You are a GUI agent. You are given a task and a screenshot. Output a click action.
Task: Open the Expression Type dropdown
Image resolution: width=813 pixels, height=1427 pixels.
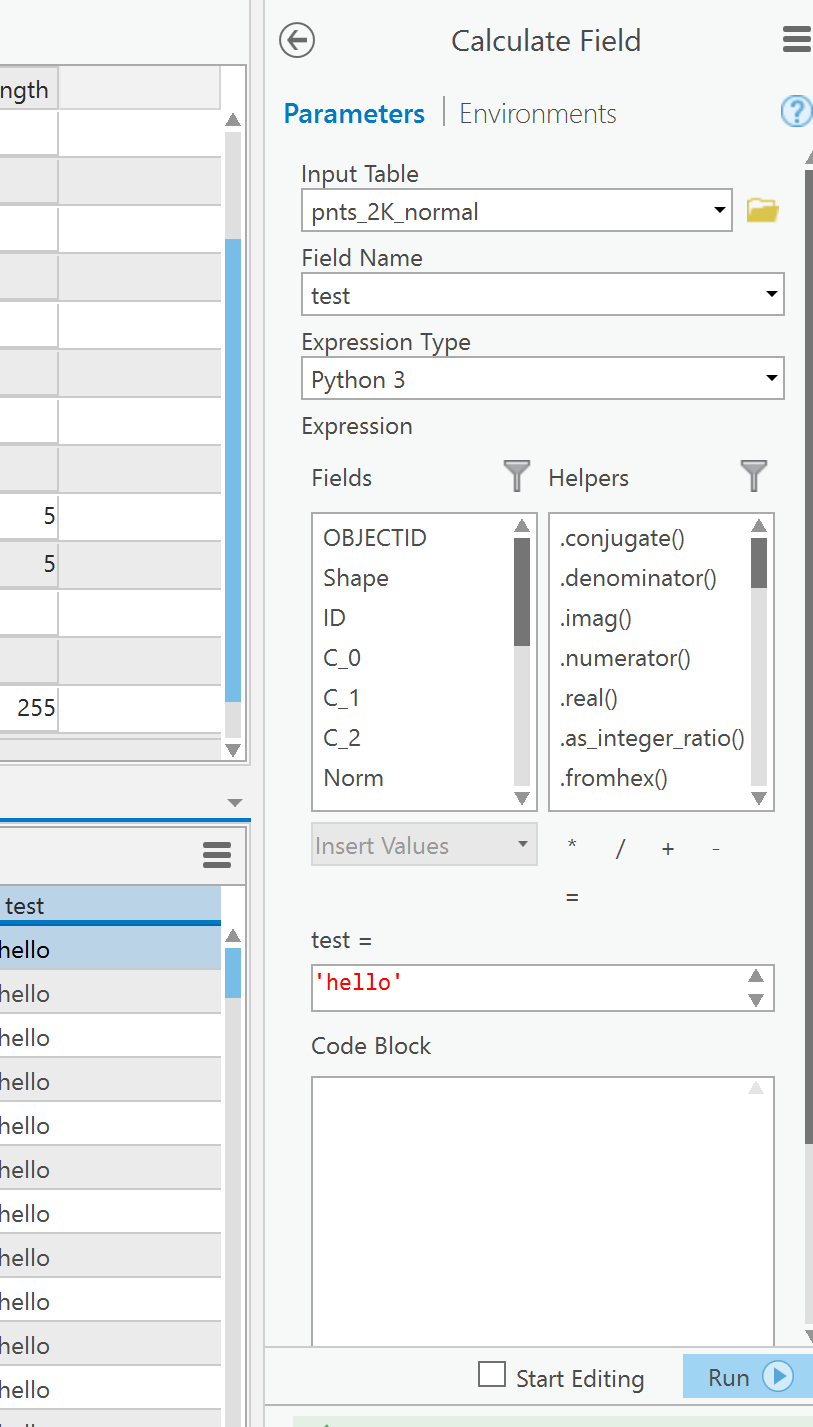[771, 379]
